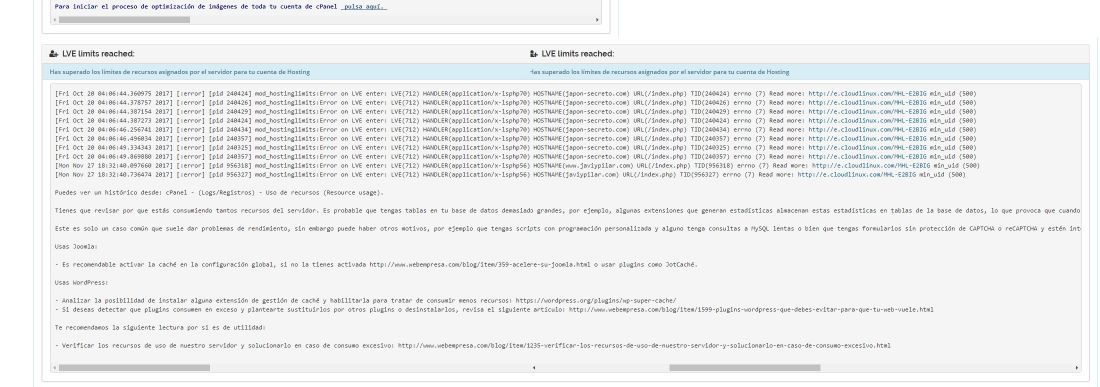The image size is (1100, 387).
Task: Open cloudlinux link in 04:06:46.496034 log line
Action: pos(867,139)
